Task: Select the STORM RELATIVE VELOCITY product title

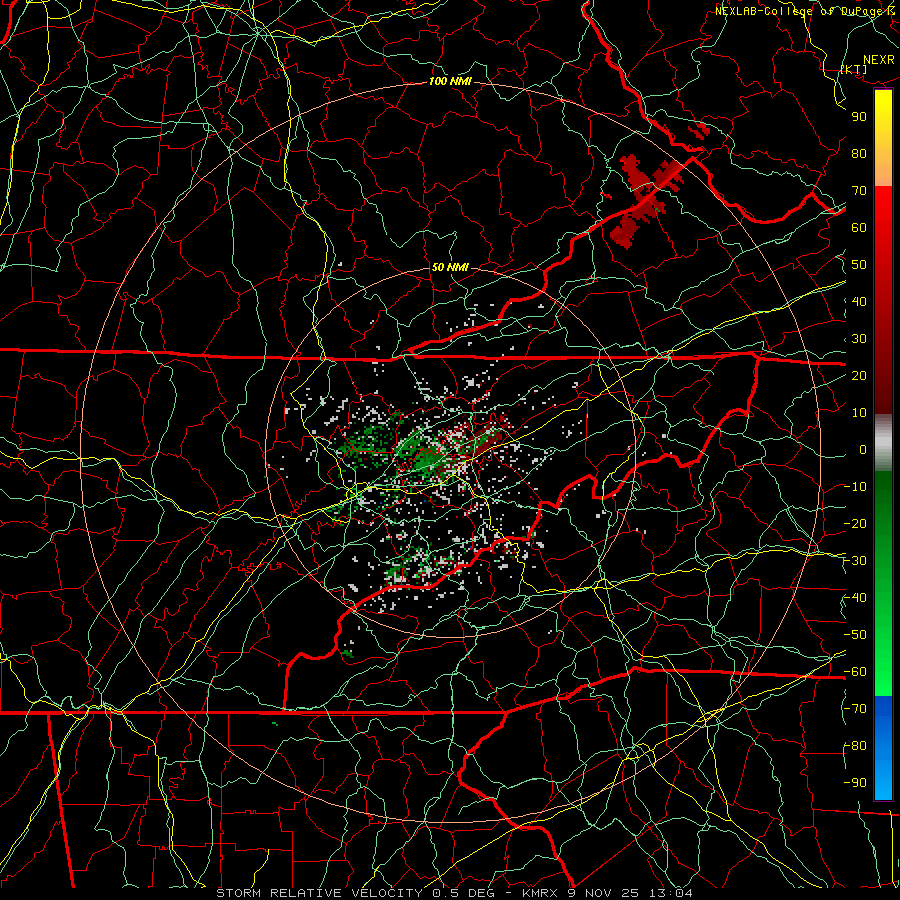Action: point(321,893)
